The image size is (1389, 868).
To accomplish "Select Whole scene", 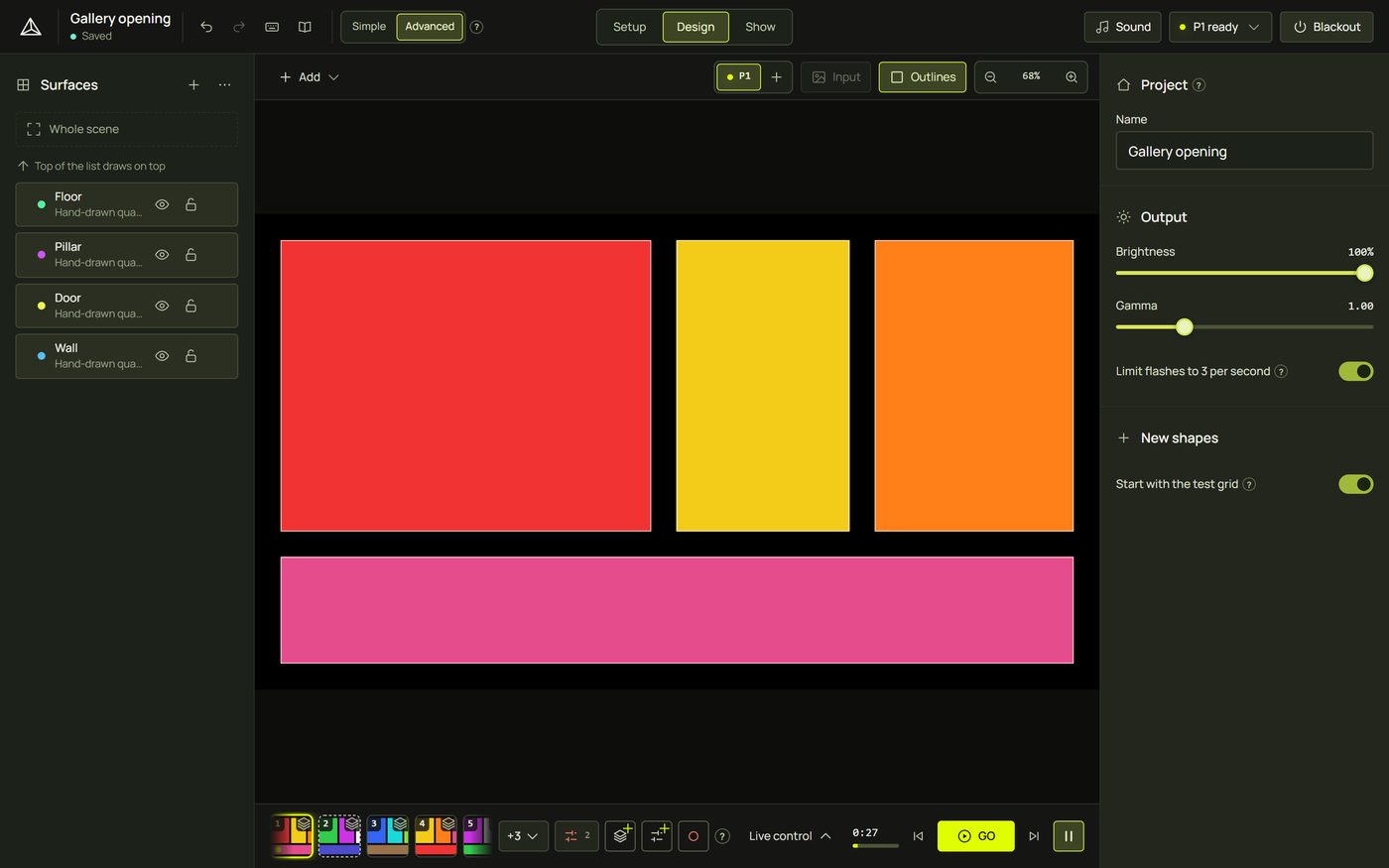I will [x=127, y=129].
